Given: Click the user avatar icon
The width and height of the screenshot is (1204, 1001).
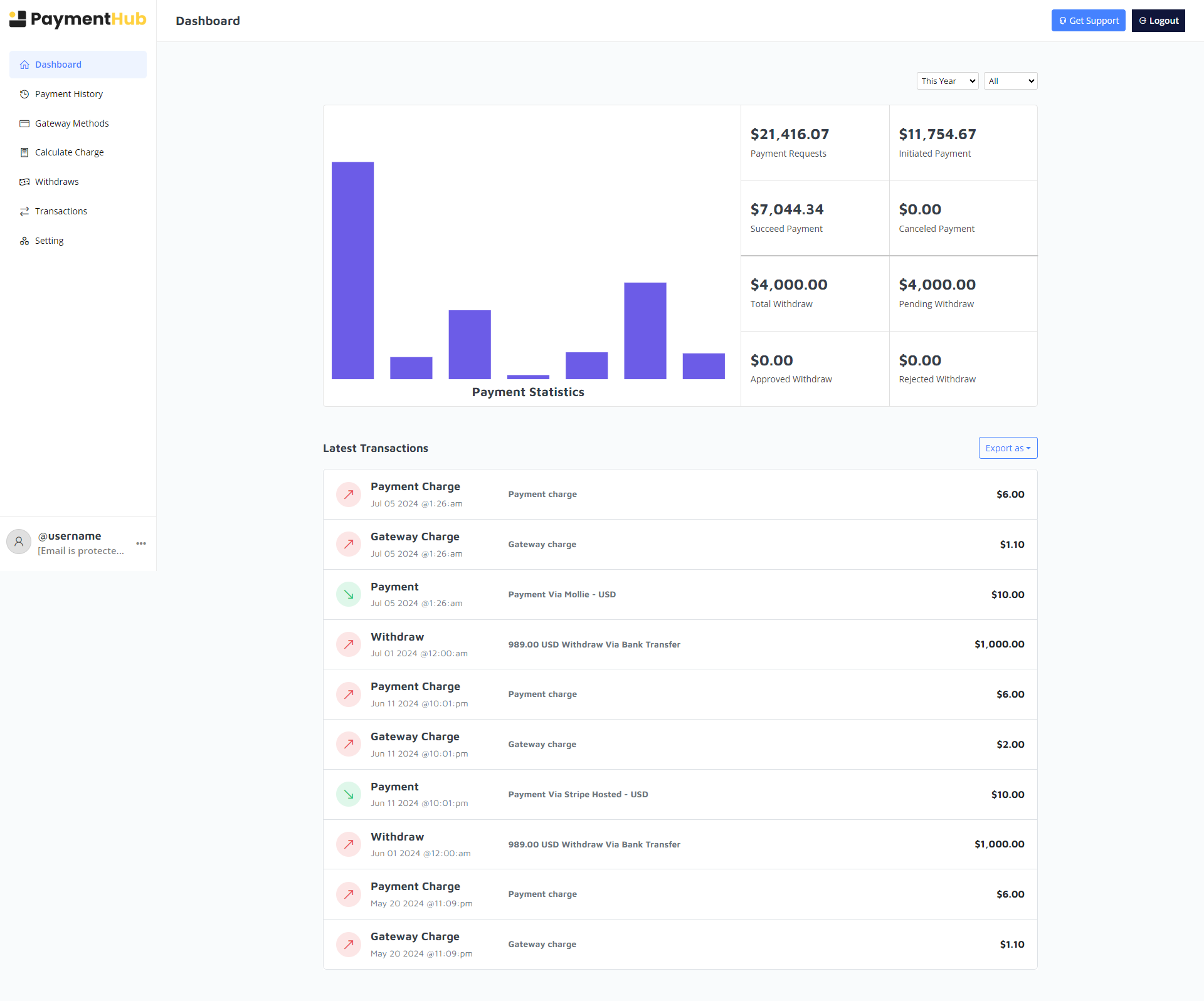Looking at the screenshot, I should [x=19, y=542].
